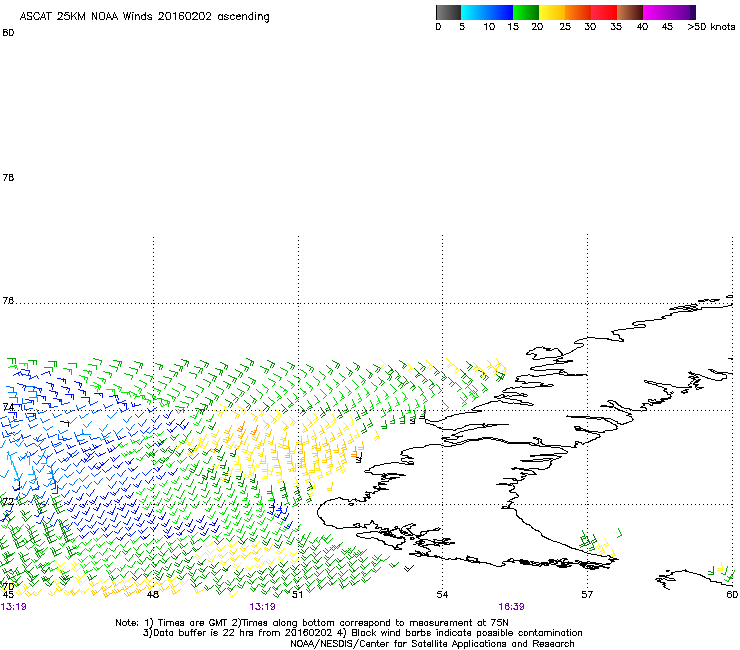
Task: Select the gray 0-5 knots color bar segment
Action: click(448, 12)
